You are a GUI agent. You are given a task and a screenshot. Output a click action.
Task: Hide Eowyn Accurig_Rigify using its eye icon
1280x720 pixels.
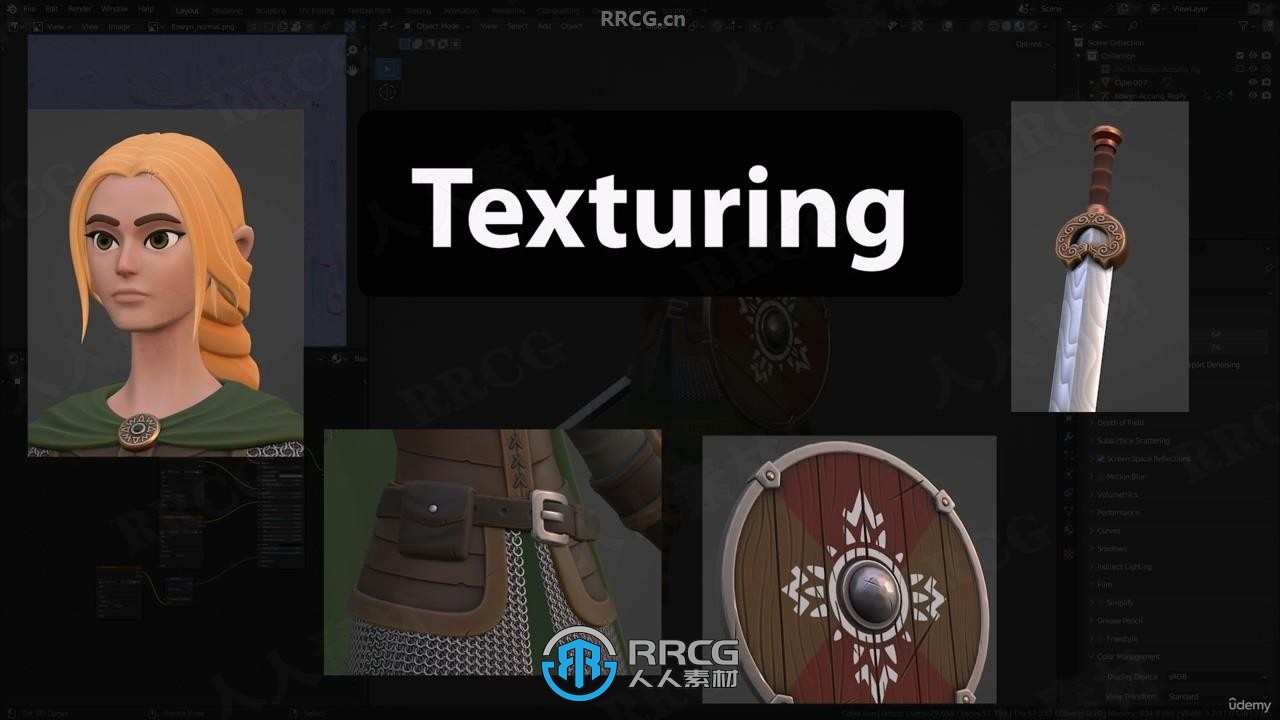pyautogui.click(x=1253, y=95)
